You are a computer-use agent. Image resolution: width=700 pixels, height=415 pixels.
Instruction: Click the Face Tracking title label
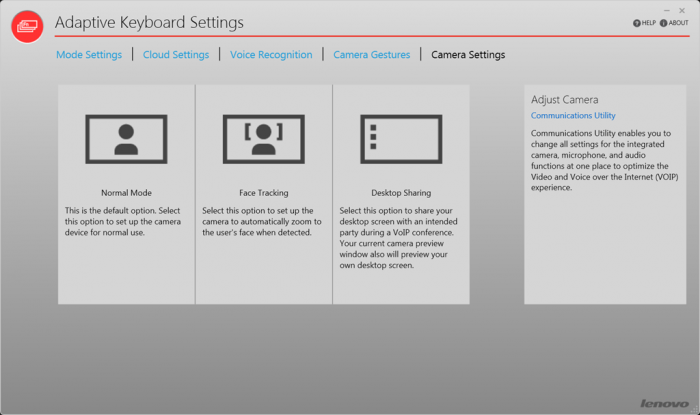(x=263, y=193)
